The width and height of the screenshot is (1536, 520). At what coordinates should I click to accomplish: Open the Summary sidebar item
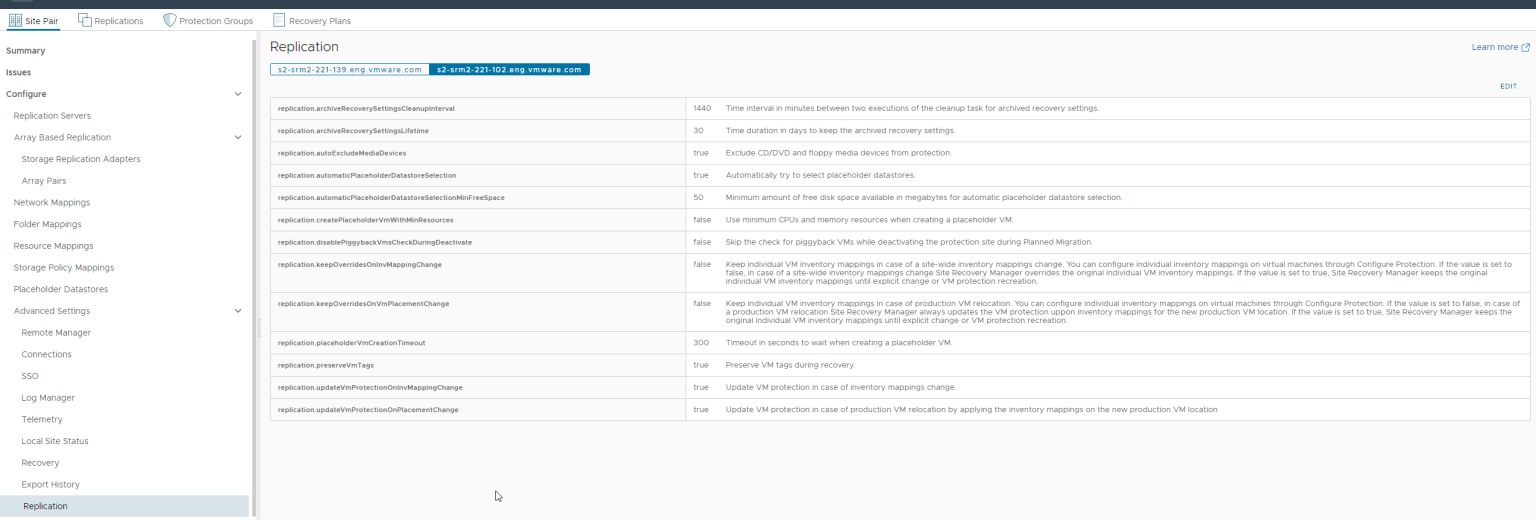point(26,50)
